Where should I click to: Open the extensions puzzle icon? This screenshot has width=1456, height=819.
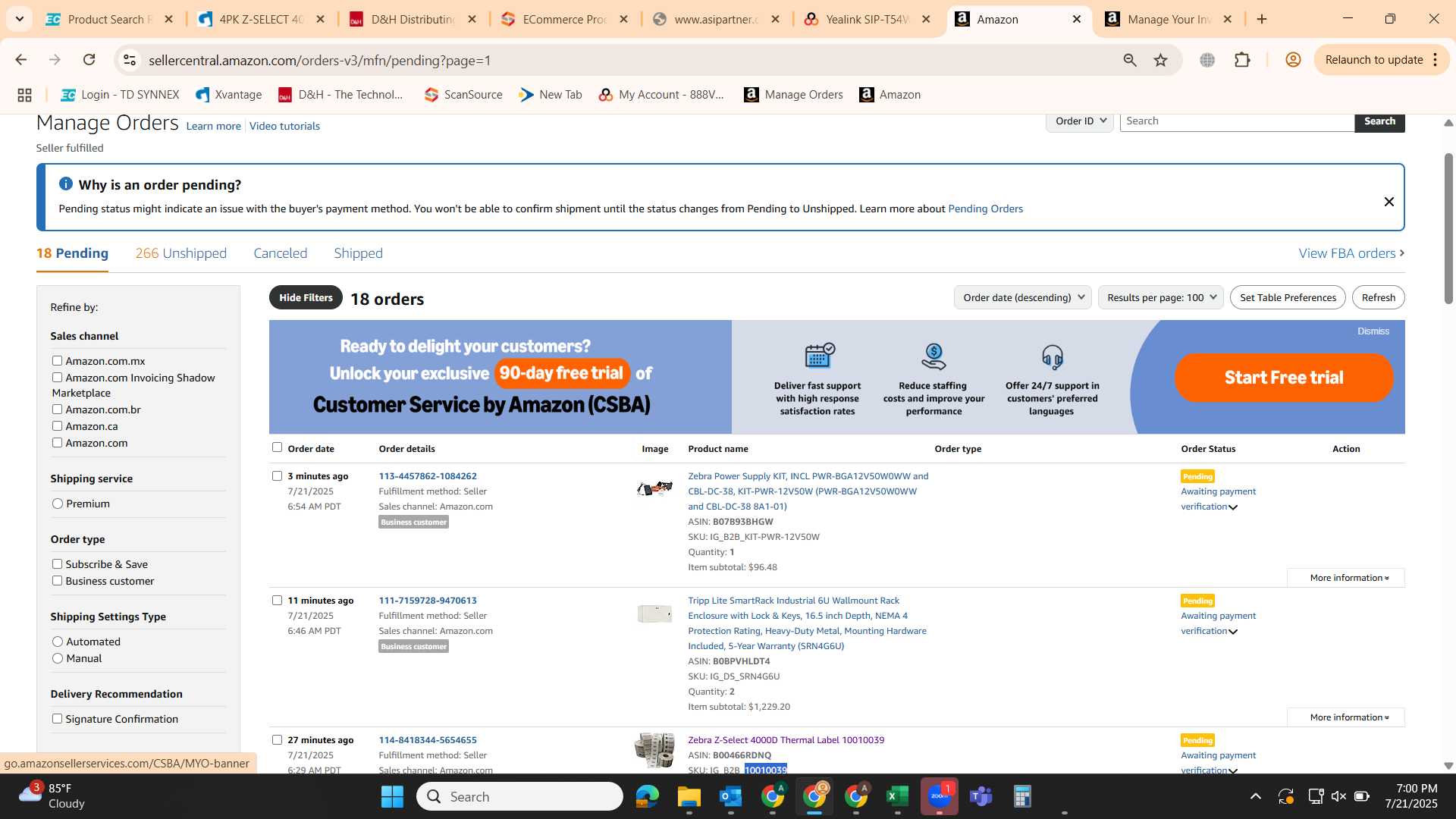[1242, 60]
